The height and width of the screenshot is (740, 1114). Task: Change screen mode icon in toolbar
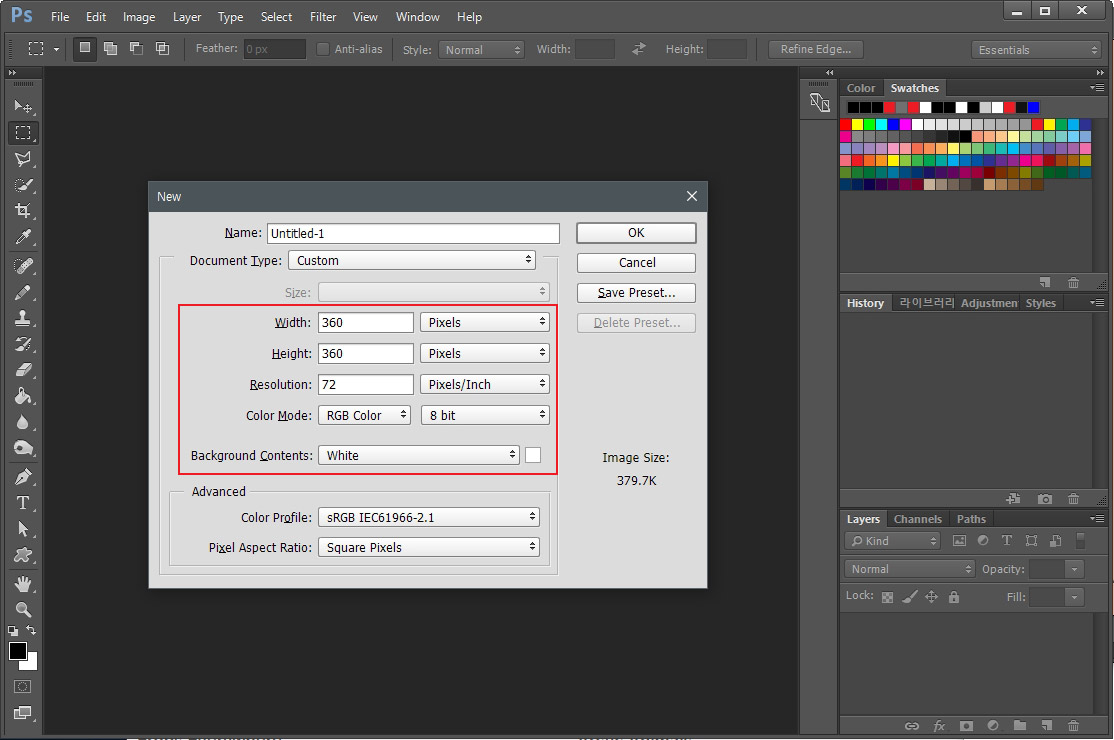pos(23,713)
